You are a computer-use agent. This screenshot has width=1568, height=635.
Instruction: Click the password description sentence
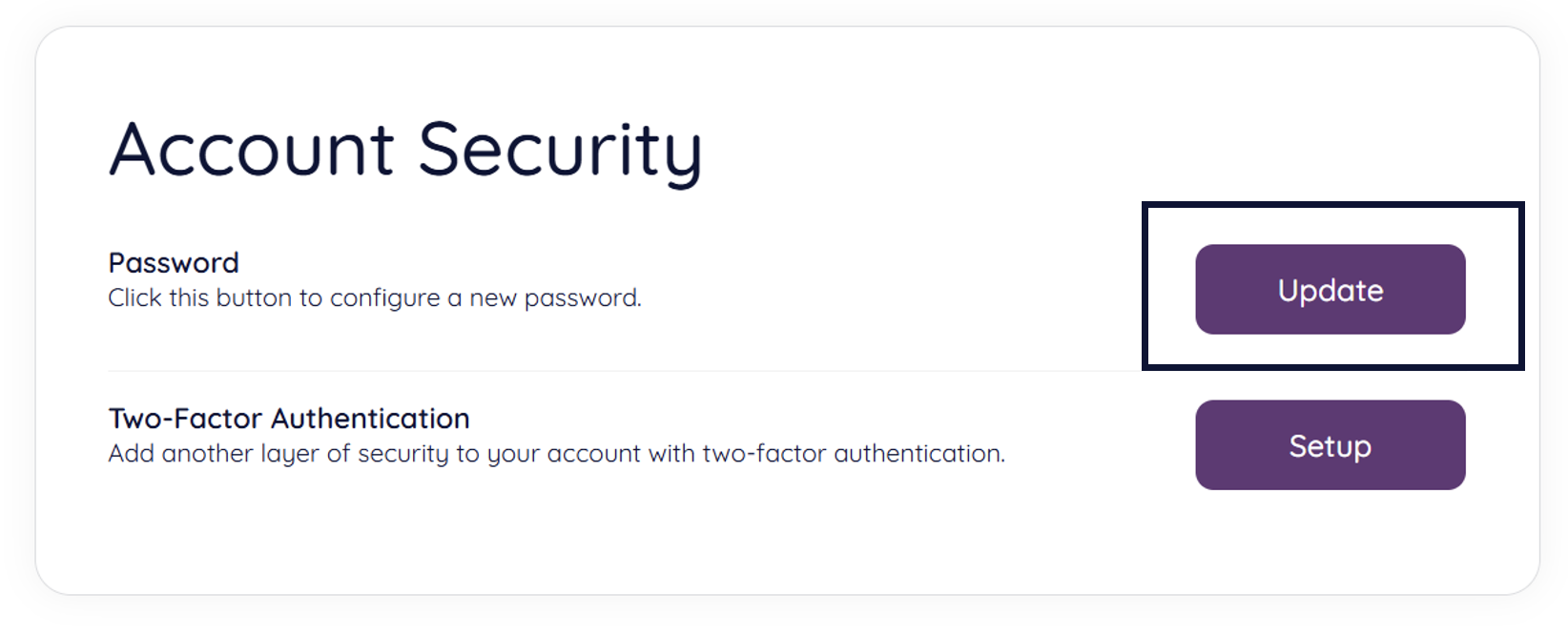(x=375, y=298)
